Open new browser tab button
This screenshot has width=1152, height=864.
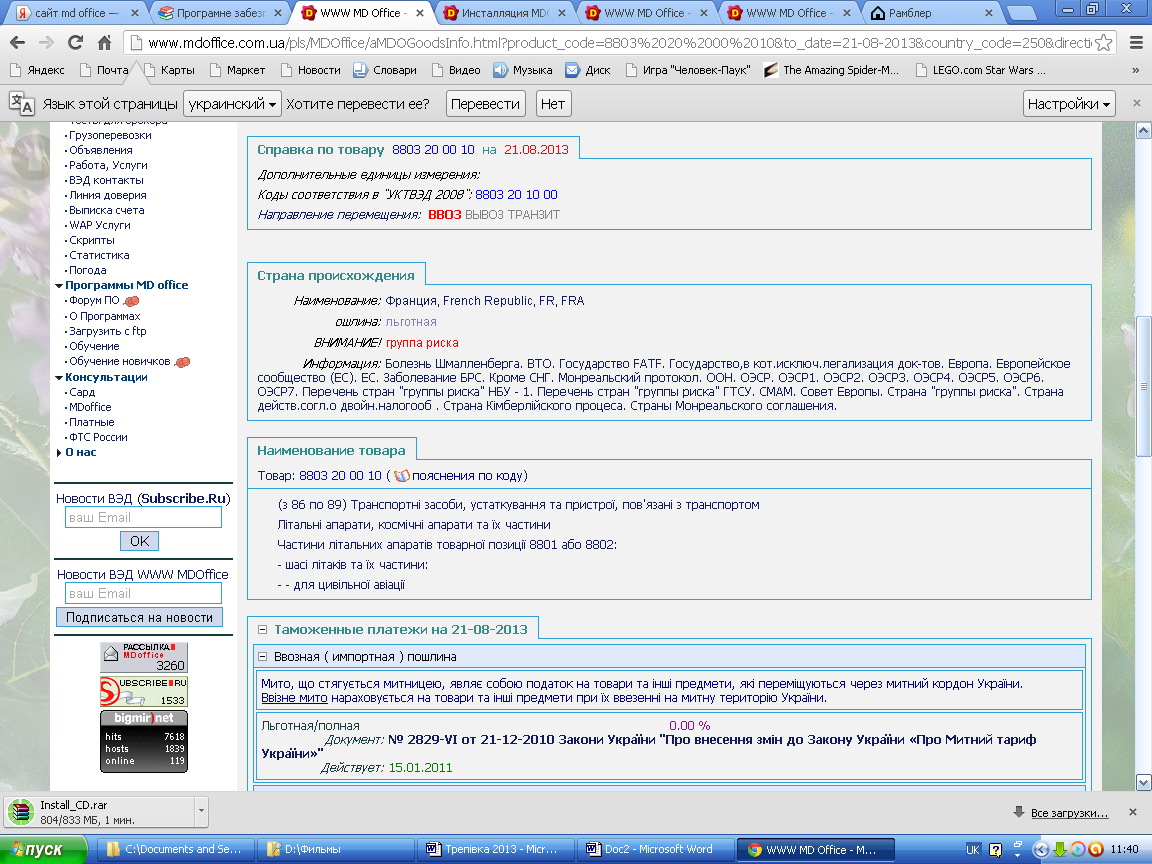click(1020, 12)
